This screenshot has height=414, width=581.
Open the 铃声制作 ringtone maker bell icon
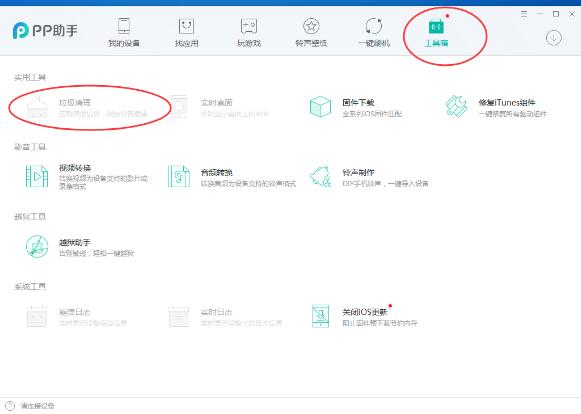click(x=321, y=176)
